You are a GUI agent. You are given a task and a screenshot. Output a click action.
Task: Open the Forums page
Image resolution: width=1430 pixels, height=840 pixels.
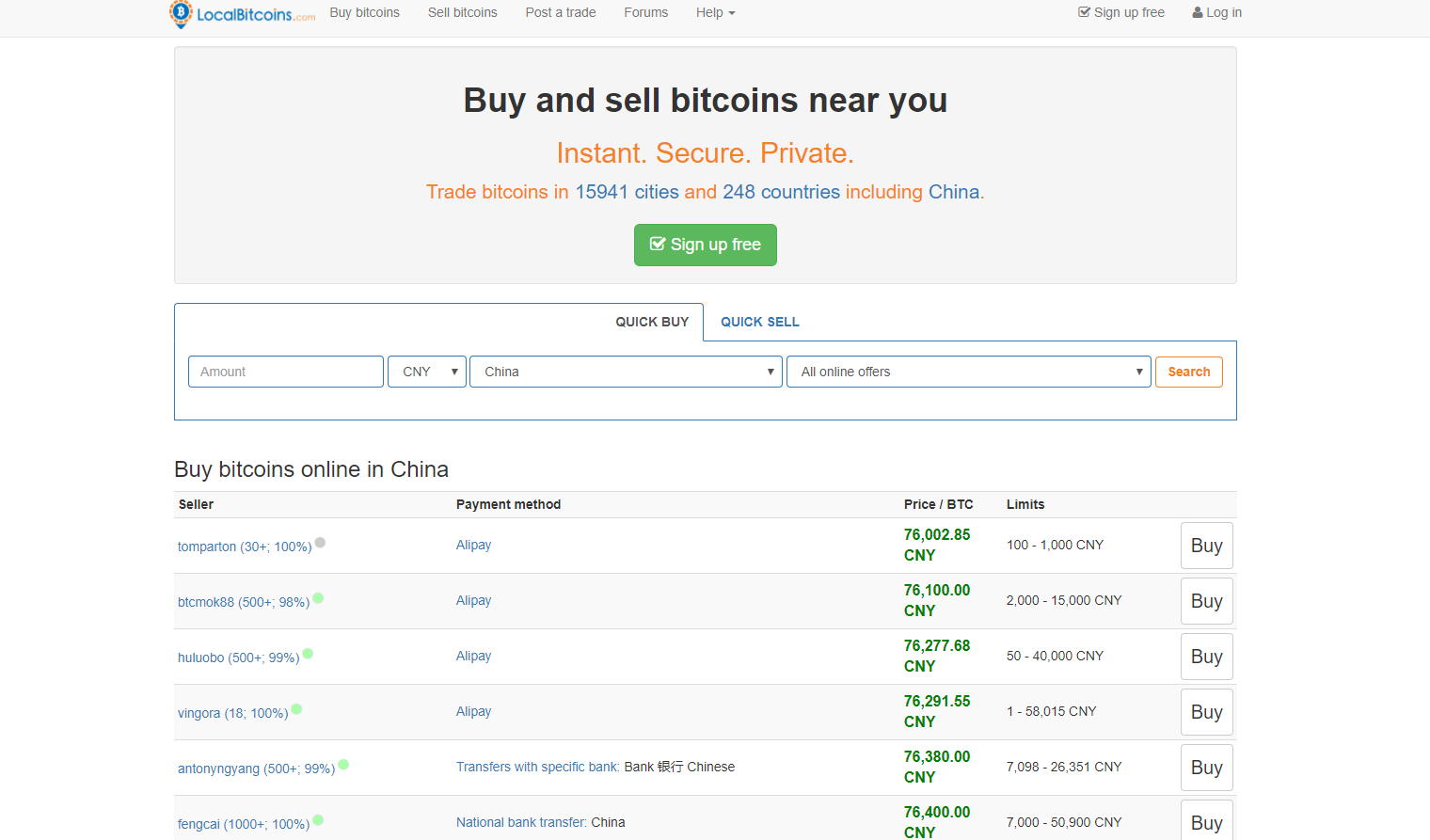click(x=645, y=13)
